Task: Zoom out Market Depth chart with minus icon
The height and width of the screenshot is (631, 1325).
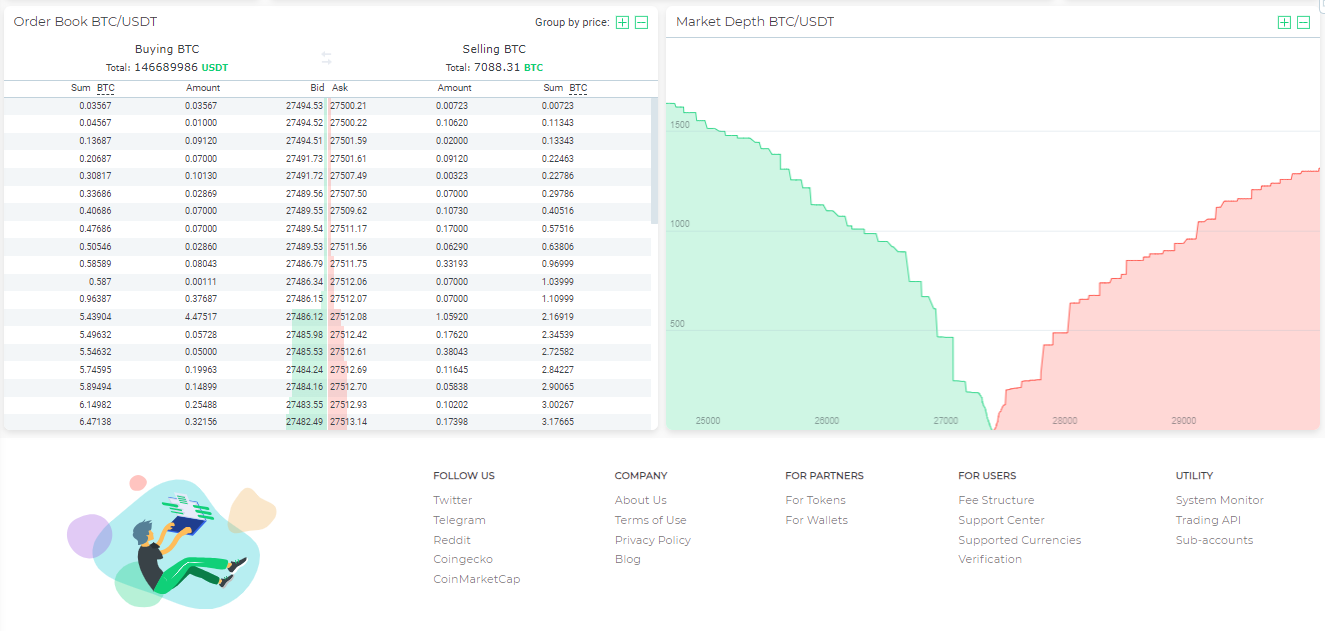Action: click(1304, 22)
